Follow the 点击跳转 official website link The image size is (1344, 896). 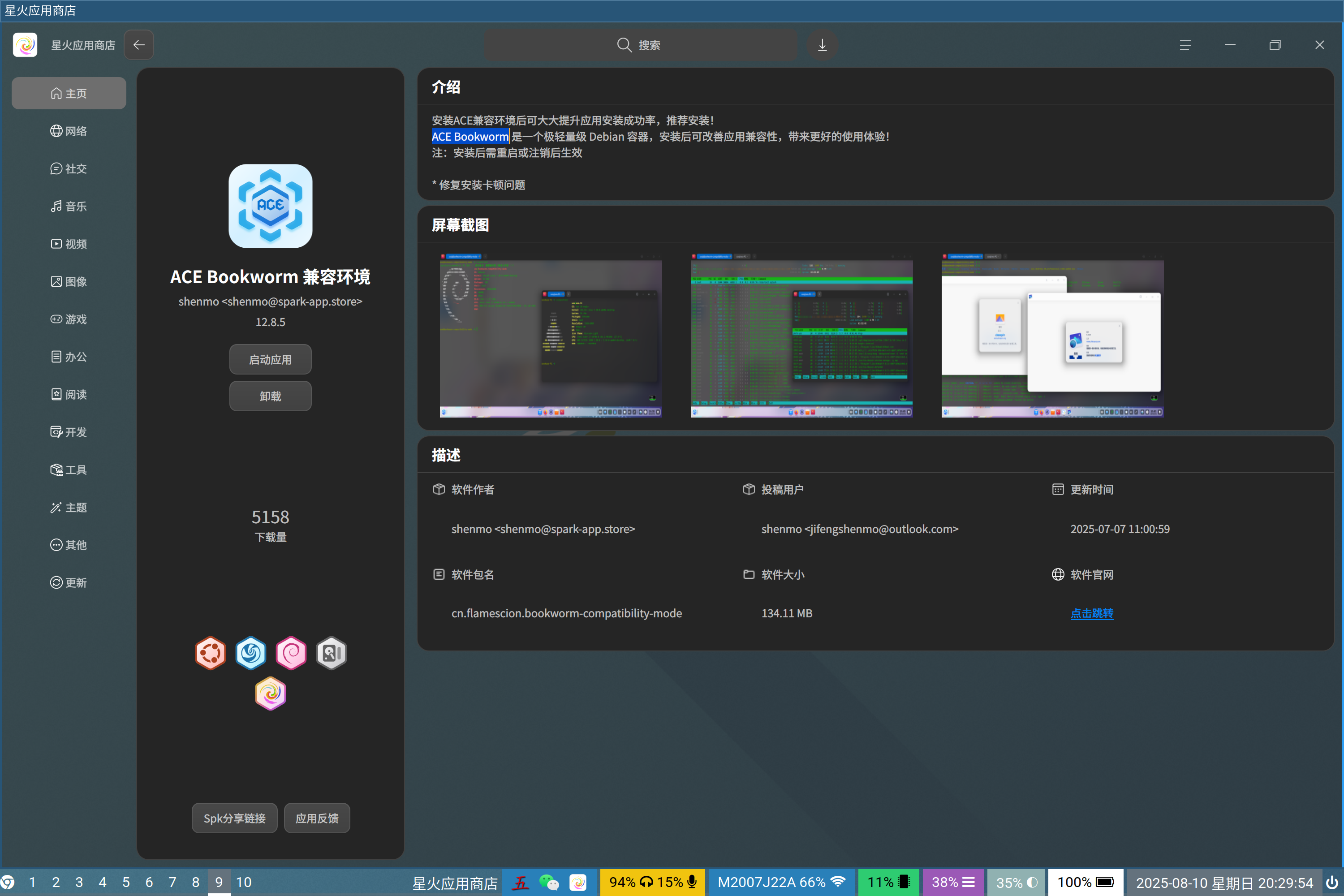[x=1091, y=613]
